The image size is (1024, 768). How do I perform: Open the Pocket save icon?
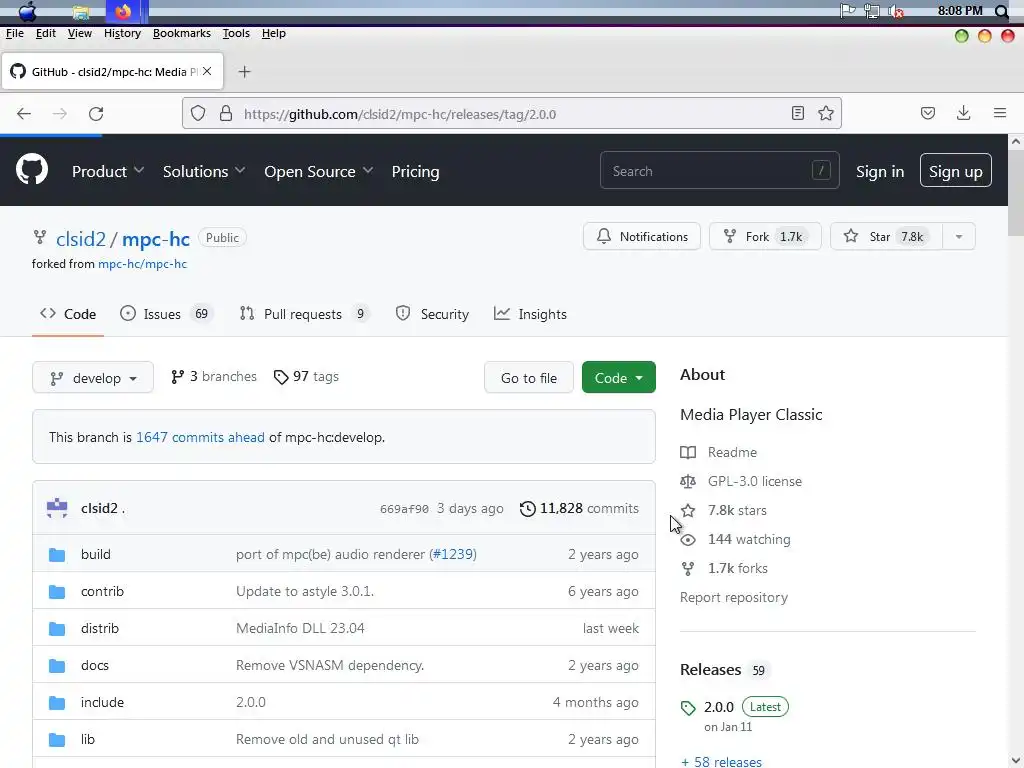(x=927, y=114)
